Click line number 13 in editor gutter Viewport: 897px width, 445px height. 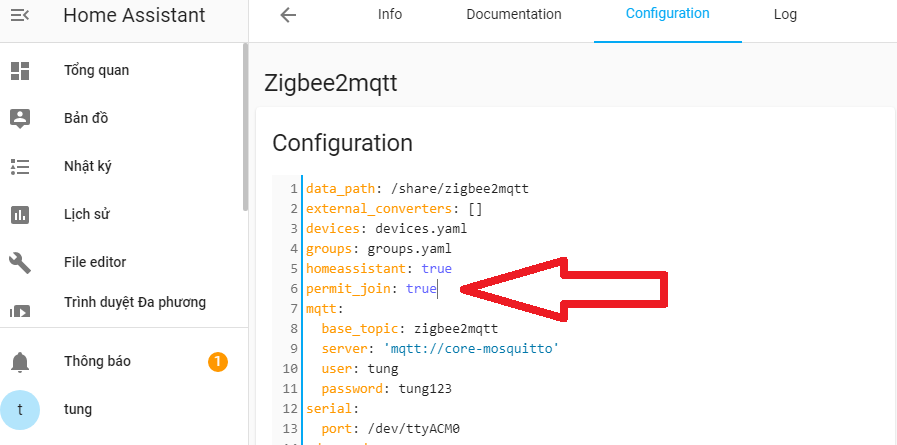click(x=291, y=429)
